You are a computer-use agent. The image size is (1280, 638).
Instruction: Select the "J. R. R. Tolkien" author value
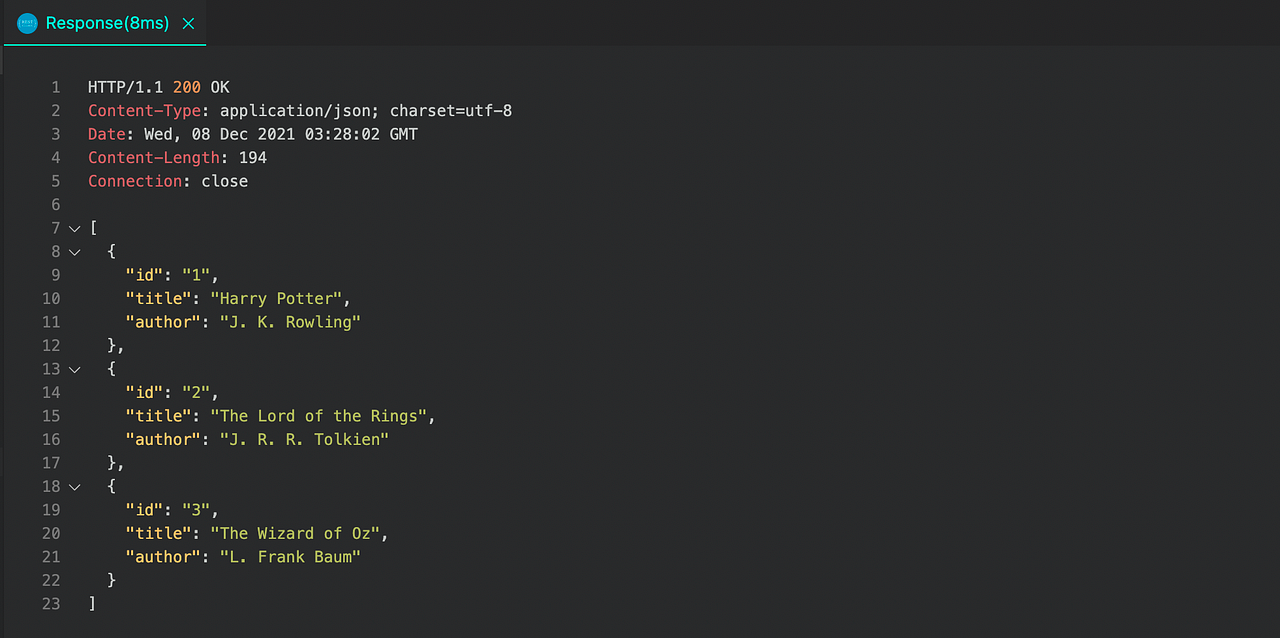(304, 439)
